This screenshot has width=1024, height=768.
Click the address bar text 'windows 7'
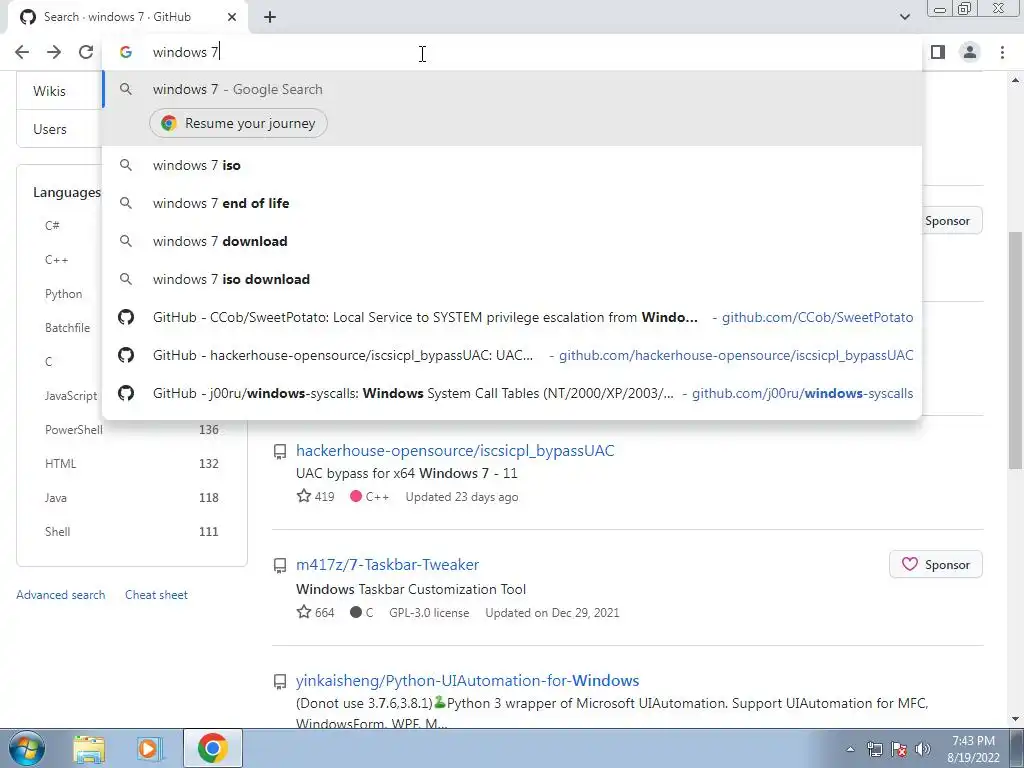point(185,52)
